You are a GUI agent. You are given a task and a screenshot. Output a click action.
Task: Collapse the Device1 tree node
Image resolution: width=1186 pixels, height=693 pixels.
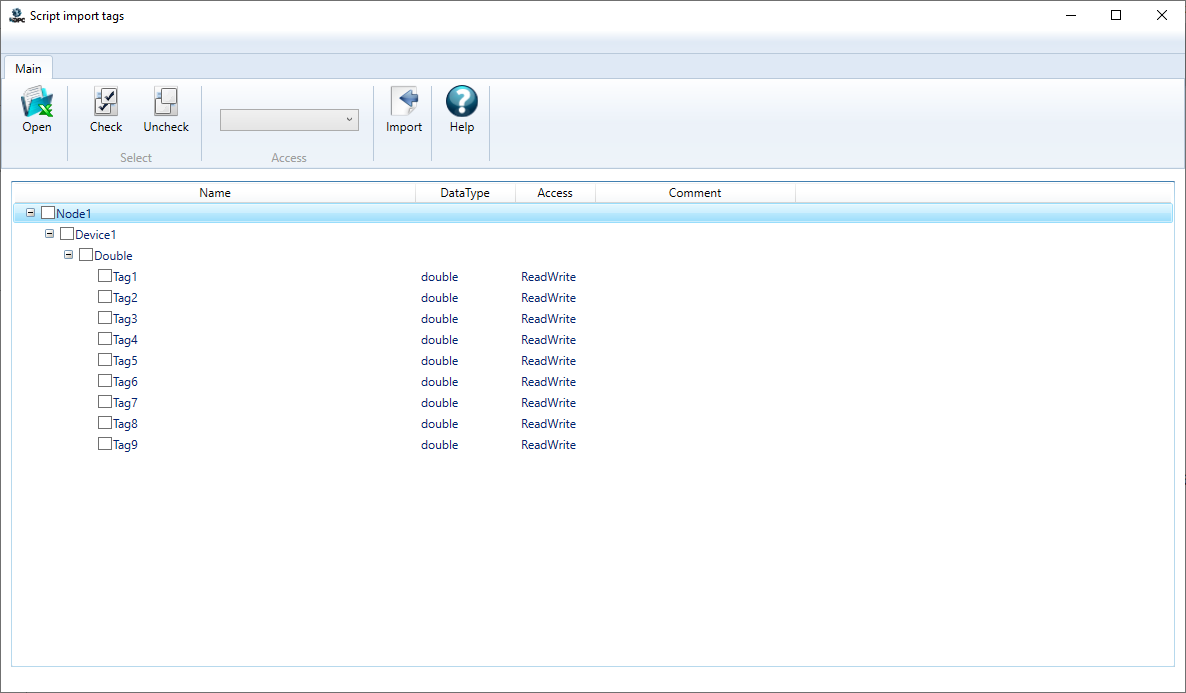click(49, 234)
